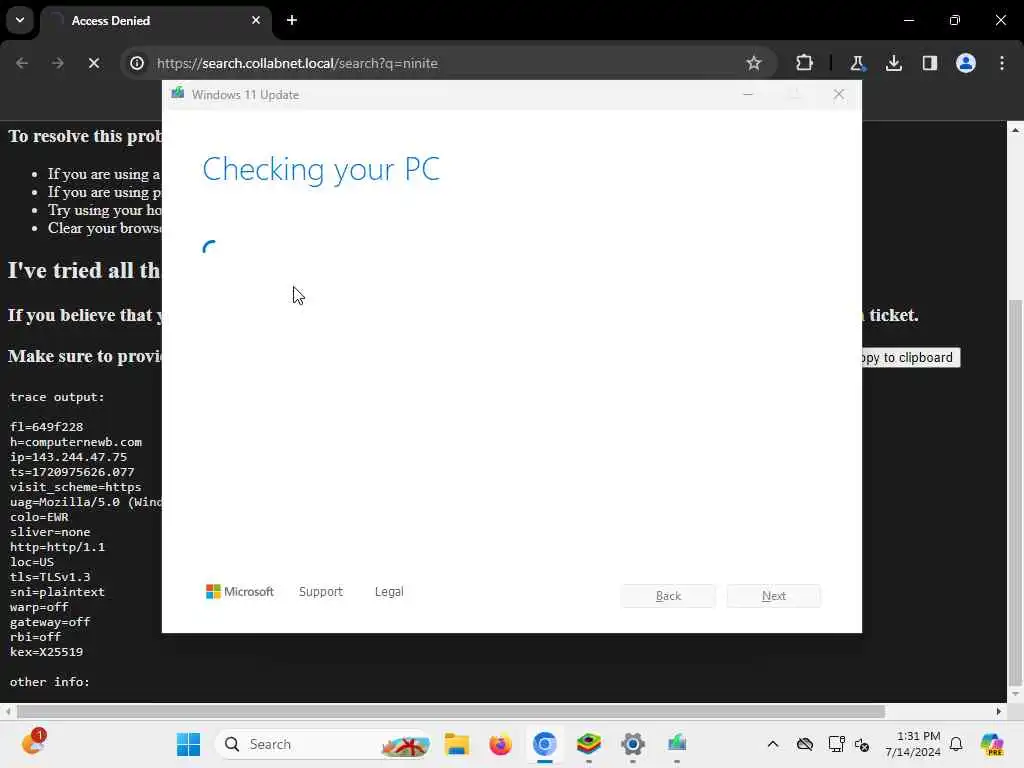1024x768 pixels.
Task: Click the Microsoft logo in dialog footer
Action: (x=240, y=592)
